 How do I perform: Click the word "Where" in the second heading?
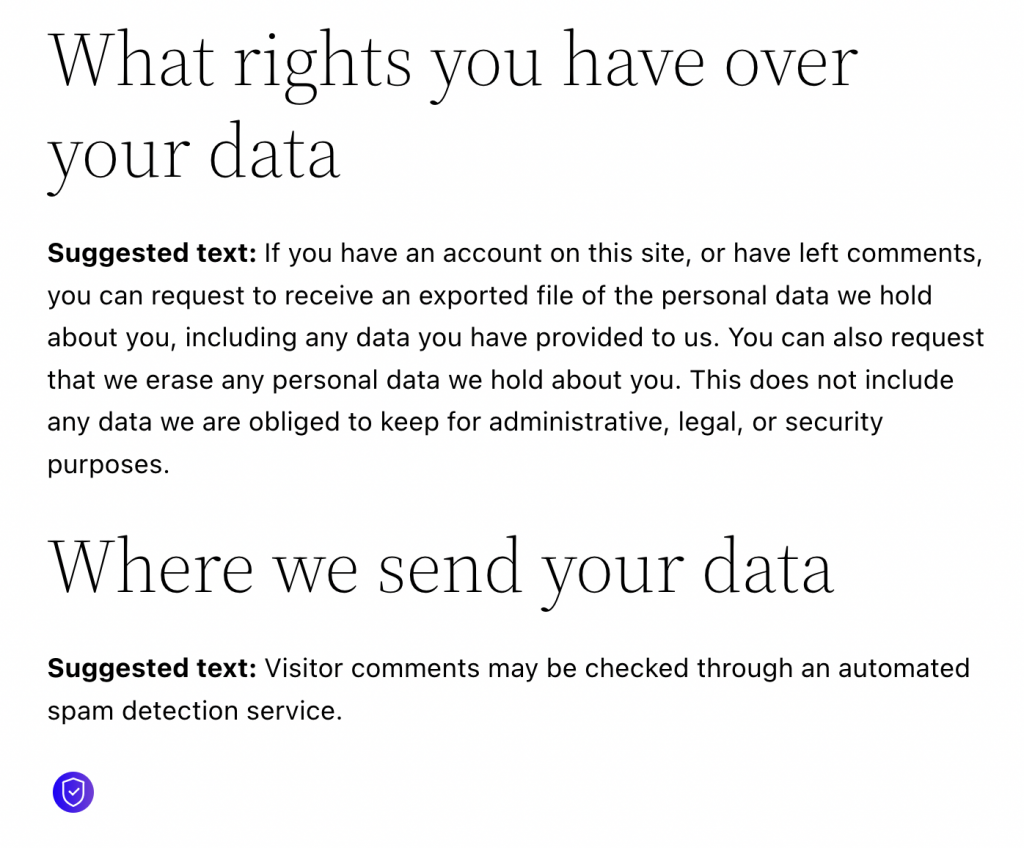[151, 566]
